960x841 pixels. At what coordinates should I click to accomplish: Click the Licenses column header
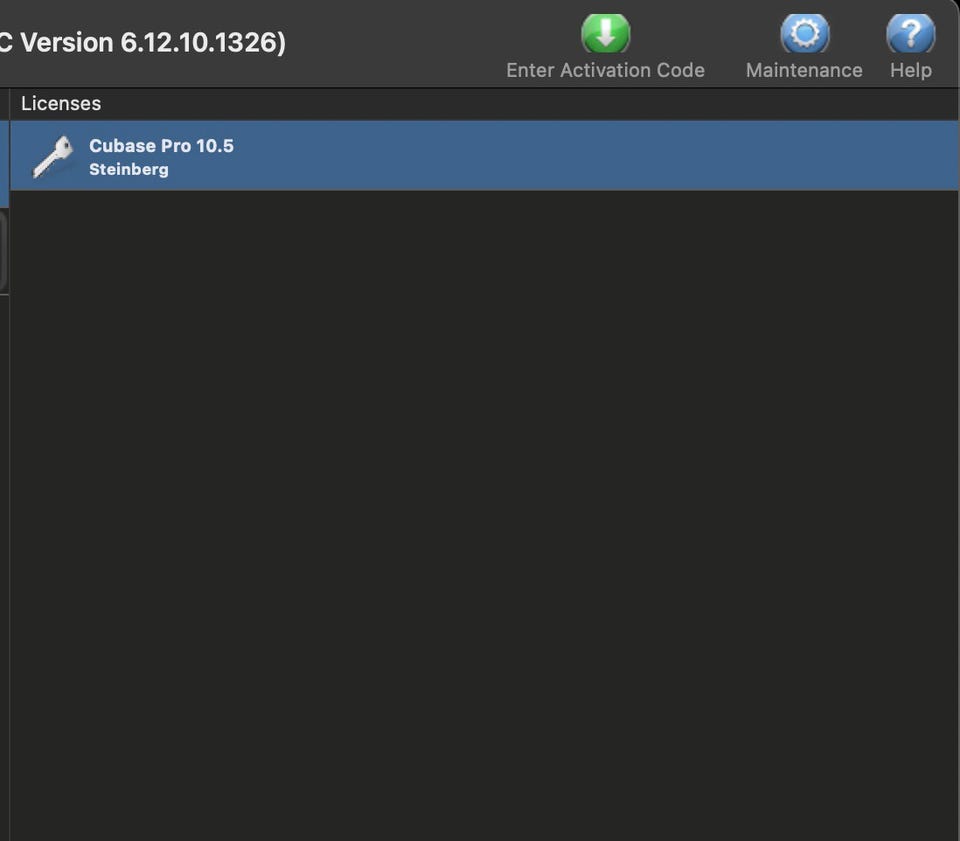(x=61, y=103)
